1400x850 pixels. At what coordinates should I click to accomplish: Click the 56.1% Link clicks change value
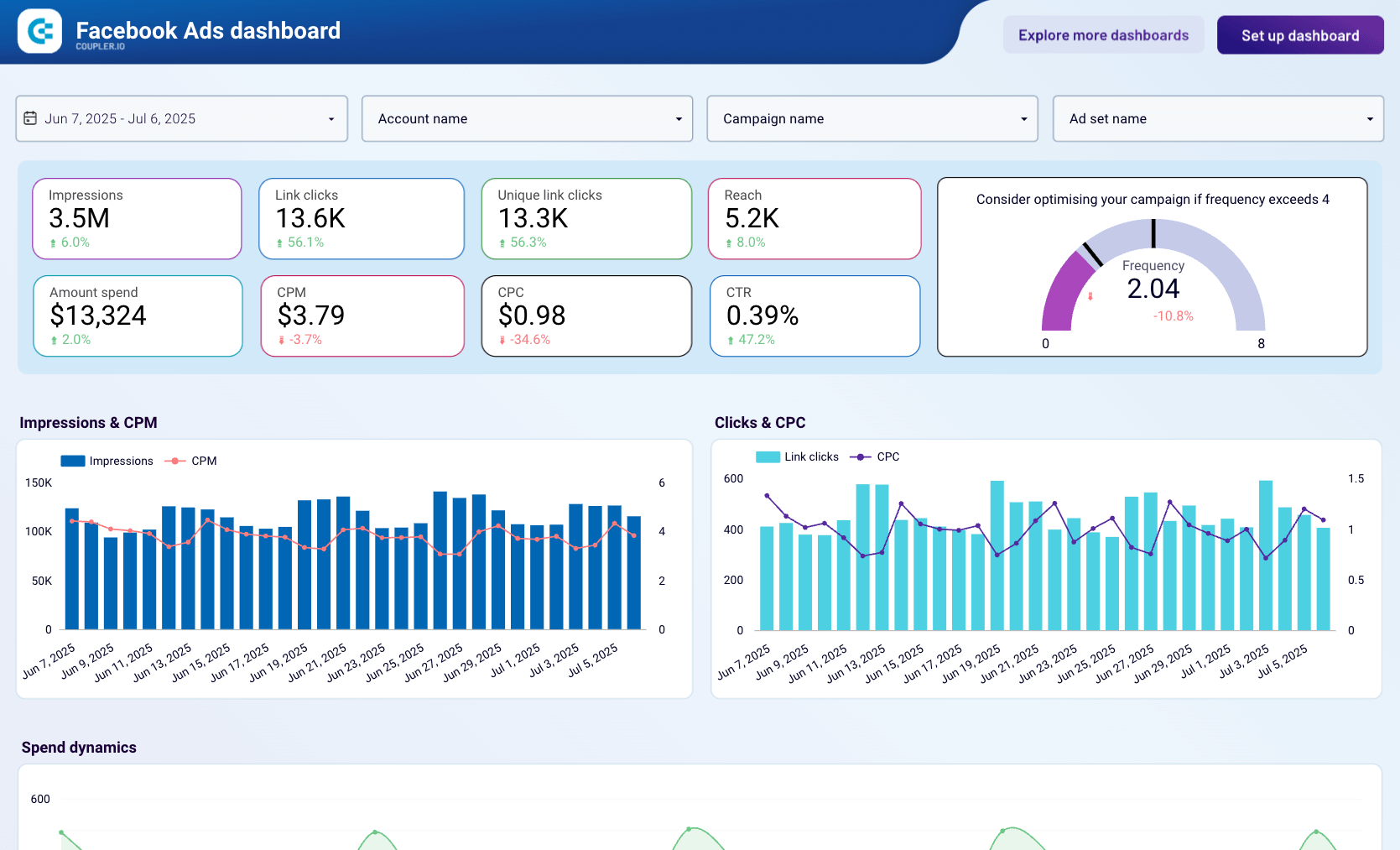pyautogui.click(x=305, y=242)
